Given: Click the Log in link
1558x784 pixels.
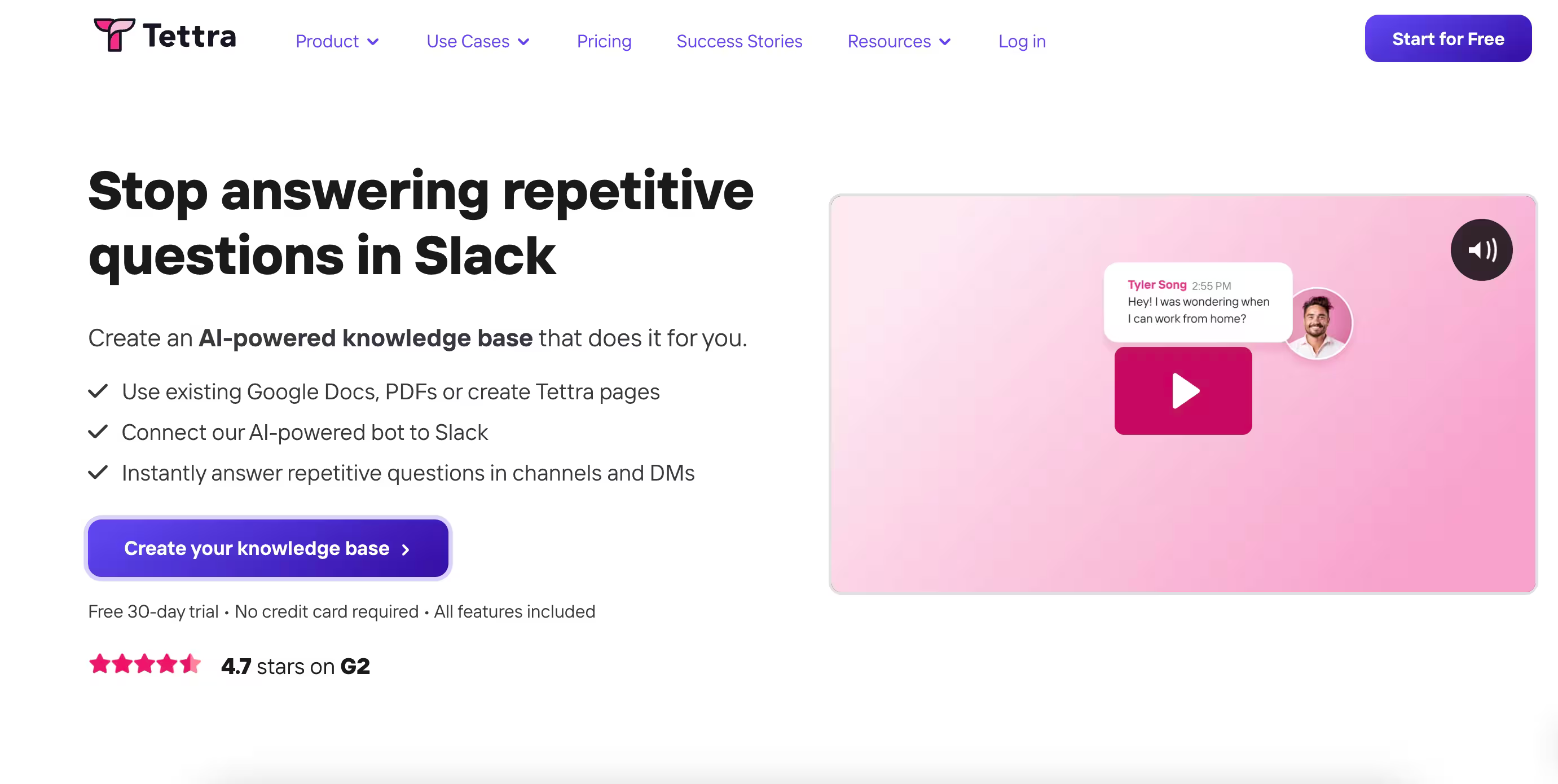Looking at the screenshot, I should pyautogui.click(x=1022, y=41).
